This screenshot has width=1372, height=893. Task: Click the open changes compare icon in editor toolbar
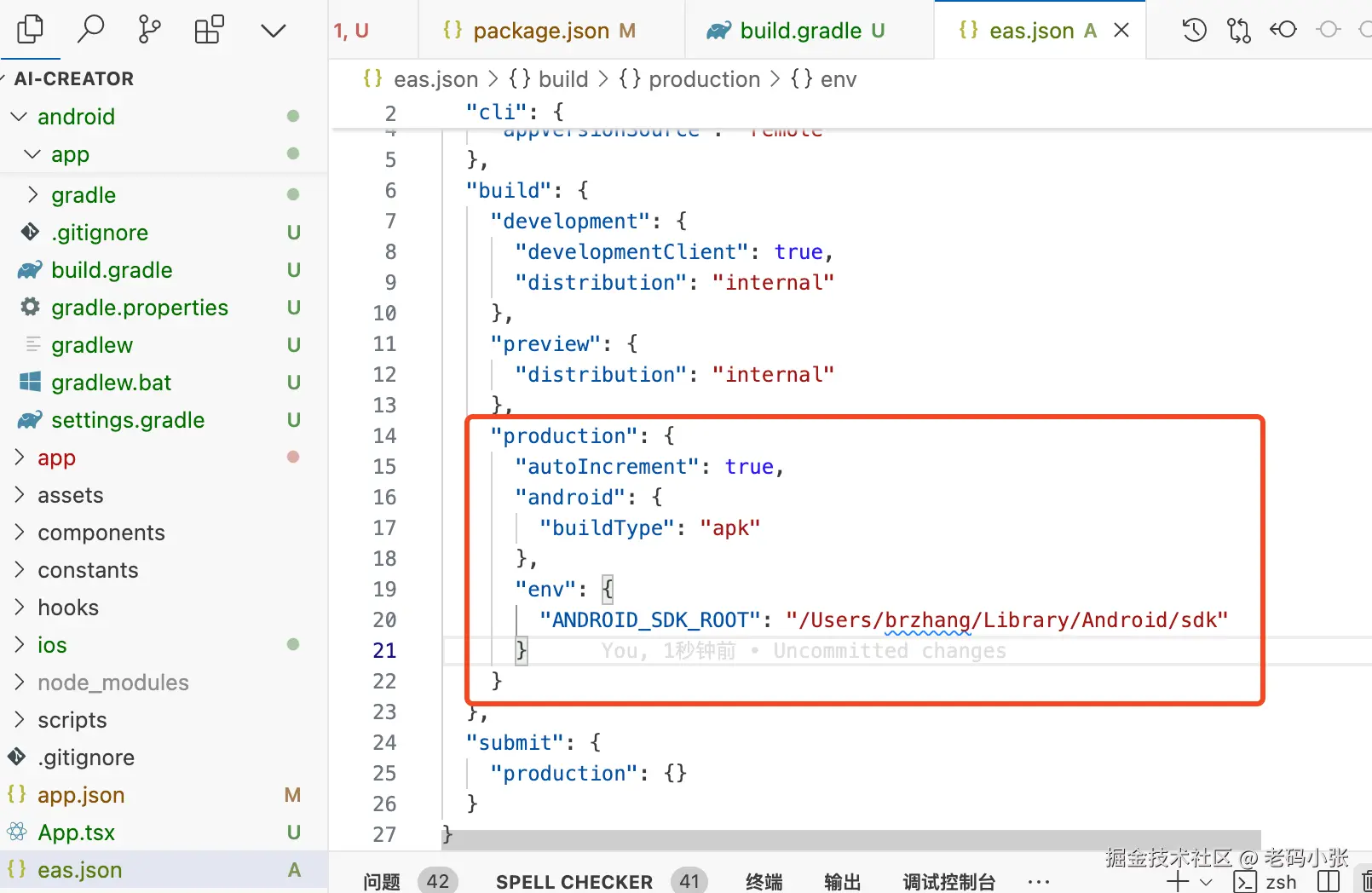coord(1238,31)
